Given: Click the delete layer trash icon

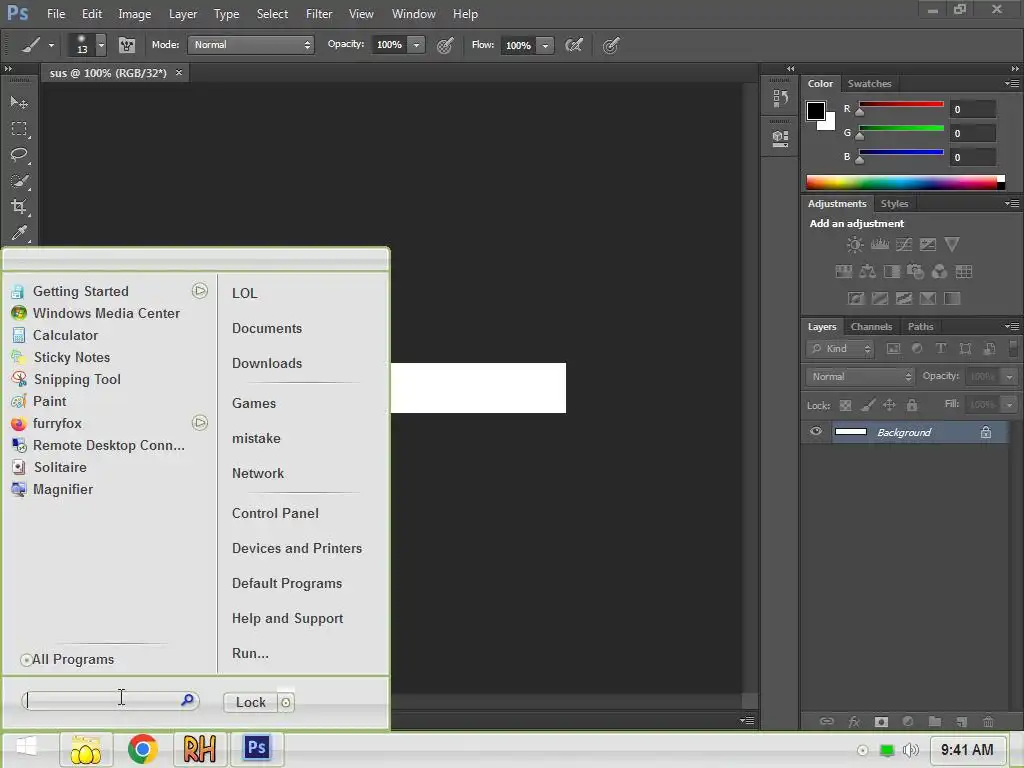Looking at the screenshot, I should 988,722.
